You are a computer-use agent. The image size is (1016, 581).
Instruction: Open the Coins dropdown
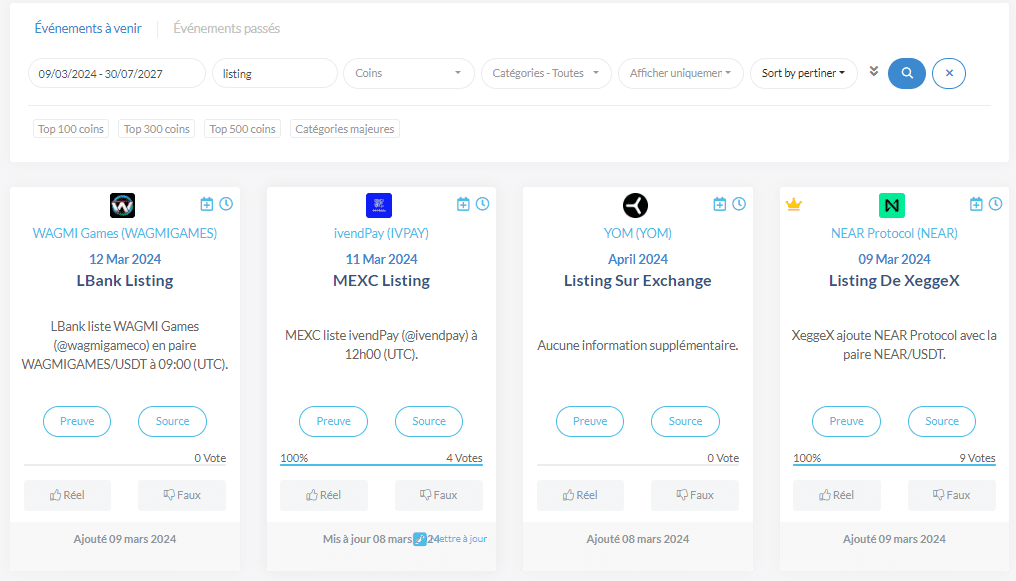click(409, 73)
